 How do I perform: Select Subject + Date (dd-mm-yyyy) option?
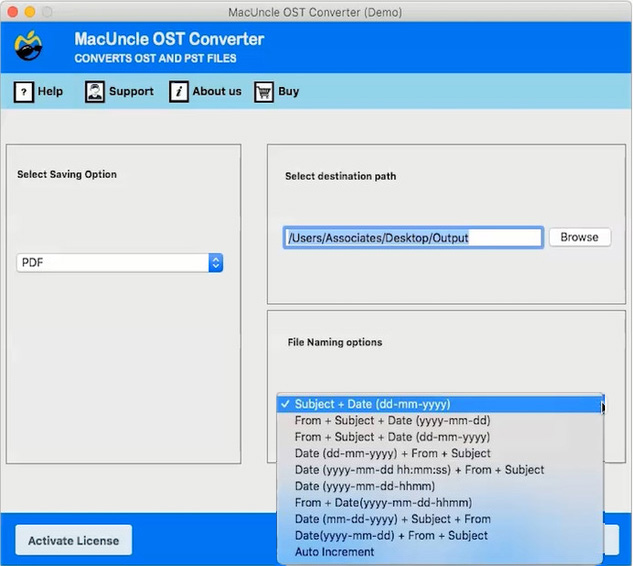[x=440, y=404]
